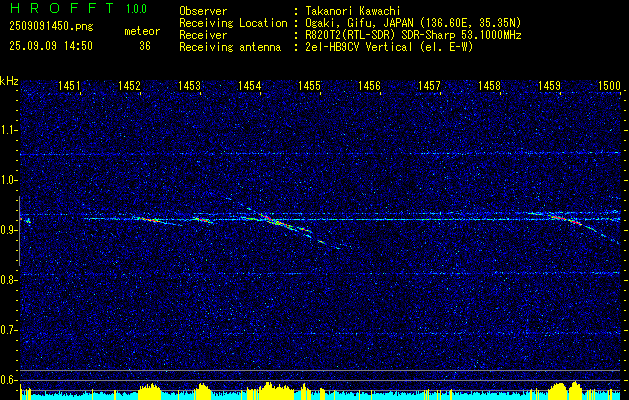629x400 pixels.
Task: Click the meteor echo just after 1452
Action: (150, 219)
